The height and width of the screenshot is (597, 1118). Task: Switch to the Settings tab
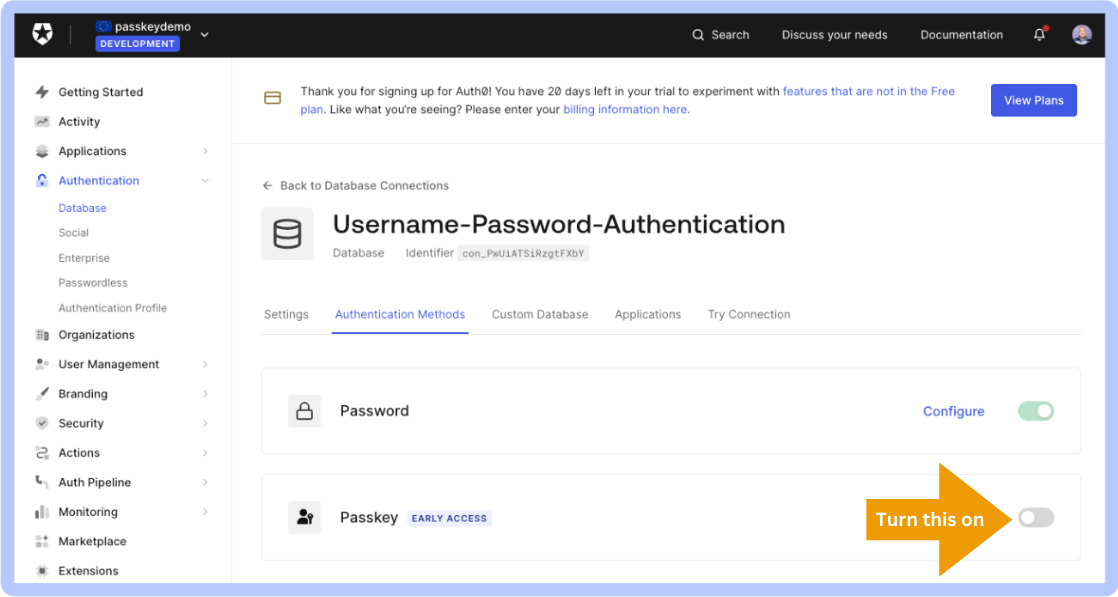pyautogui.click(x=286, y=315)
